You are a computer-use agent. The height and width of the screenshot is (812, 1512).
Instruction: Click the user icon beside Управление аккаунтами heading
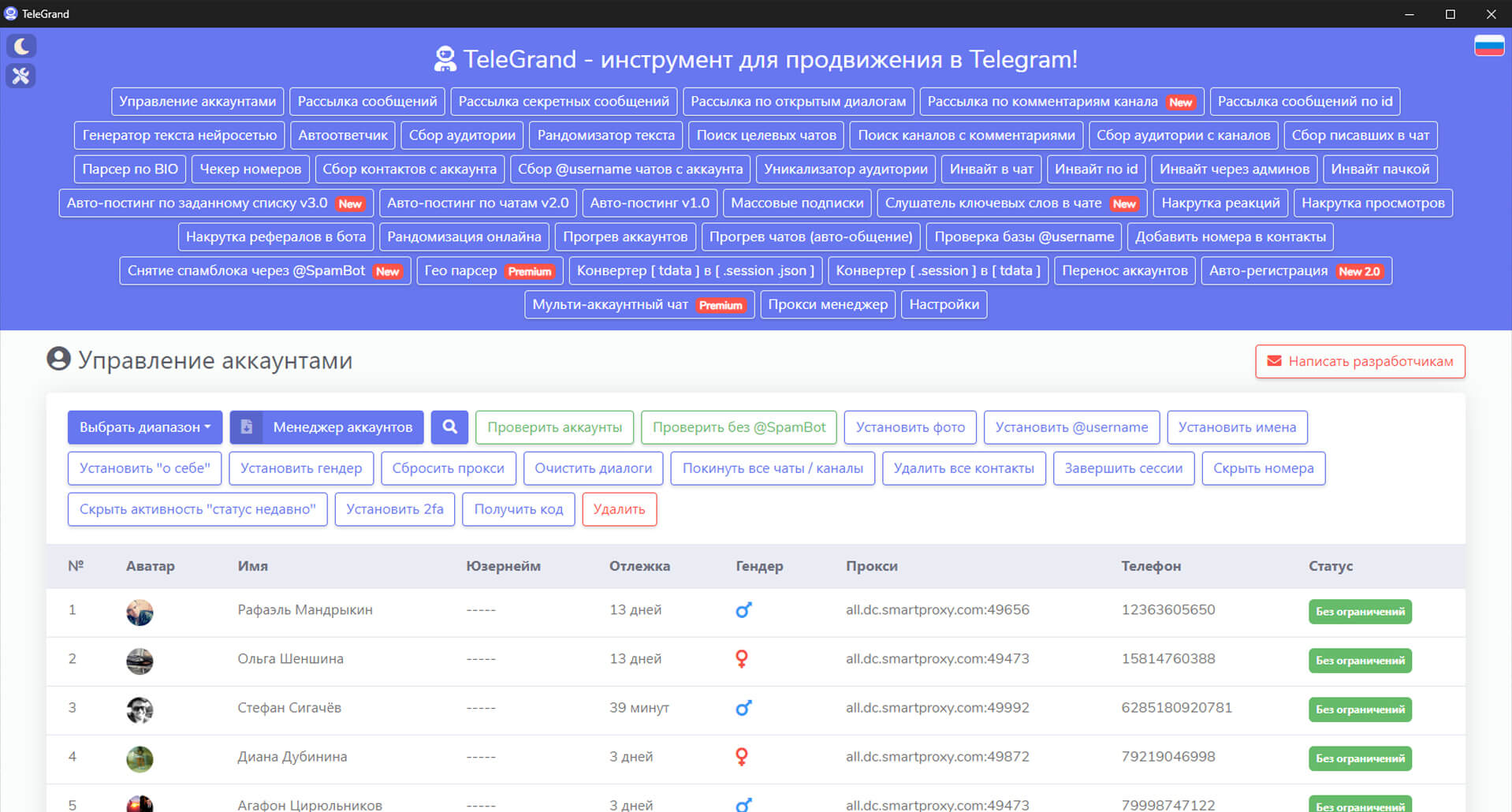58,359
